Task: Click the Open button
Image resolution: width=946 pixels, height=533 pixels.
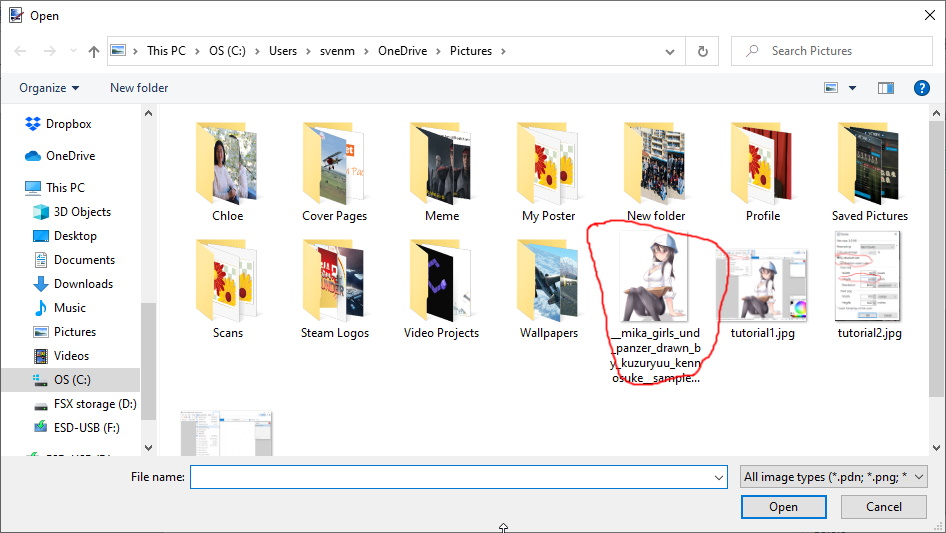Action: (783, 507)
